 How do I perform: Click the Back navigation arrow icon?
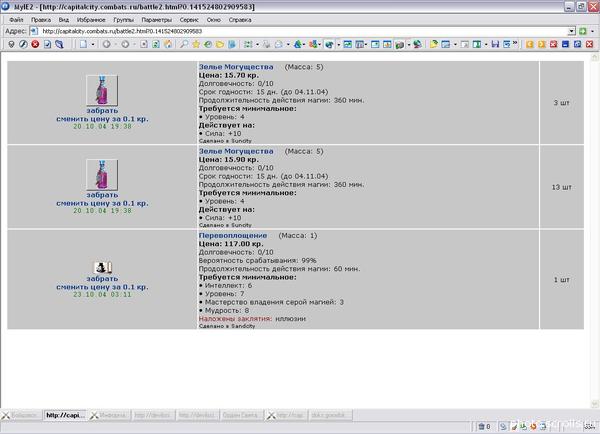107,44
